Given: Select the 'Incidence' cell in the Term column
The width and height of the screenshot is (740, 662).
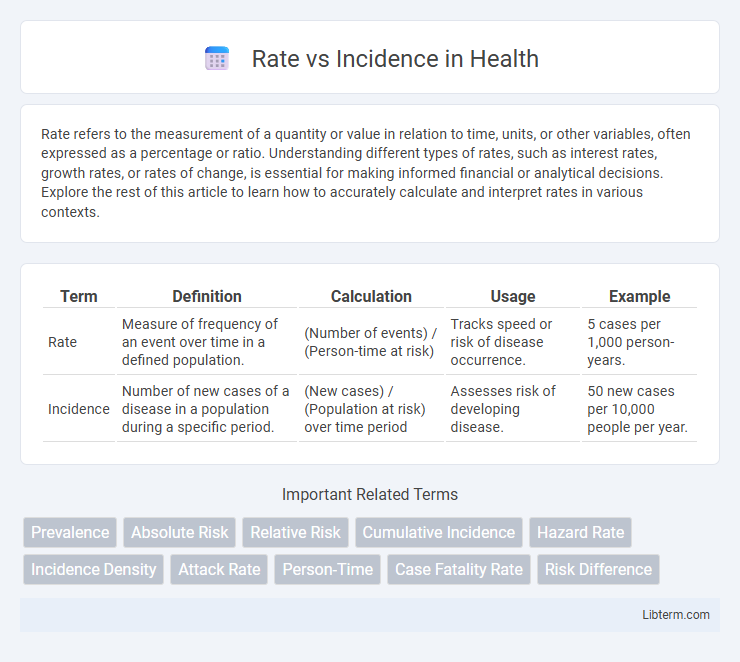Looking at the screenshot, I should coord(79,409).
